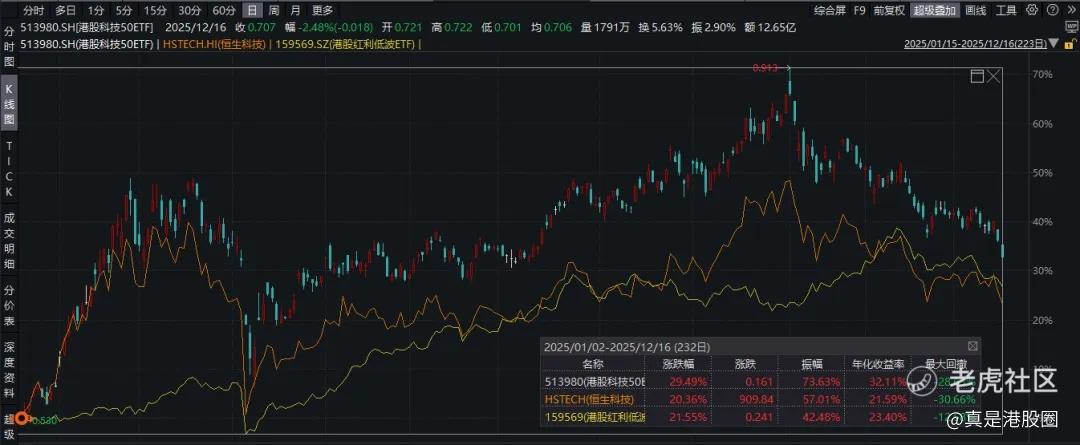Select the 159569(港股红利低 table row
This screenshot has width=1080, height=445.
point(760,417)
